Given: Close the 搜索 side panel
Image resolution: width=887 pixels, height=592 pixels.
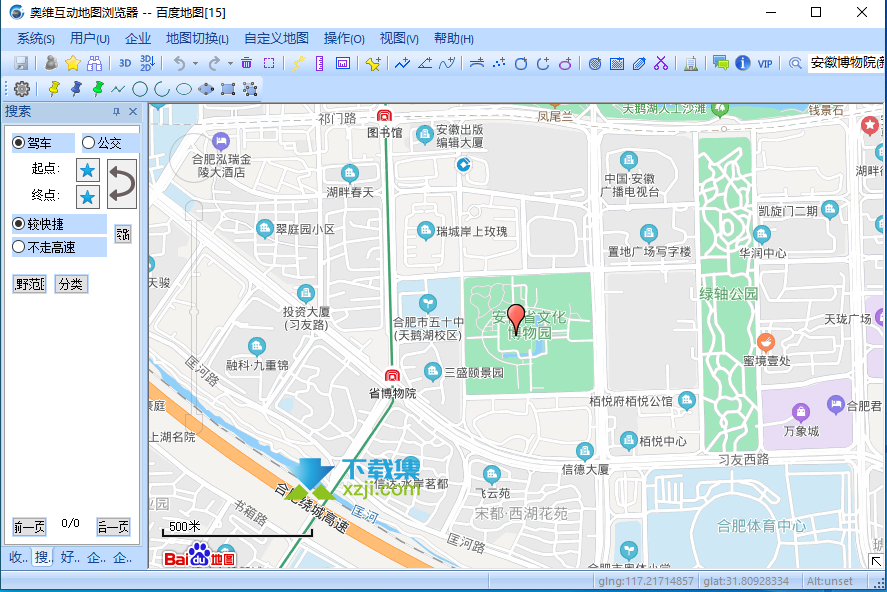Looking at the screenshot, I should [x=133, y=112].
